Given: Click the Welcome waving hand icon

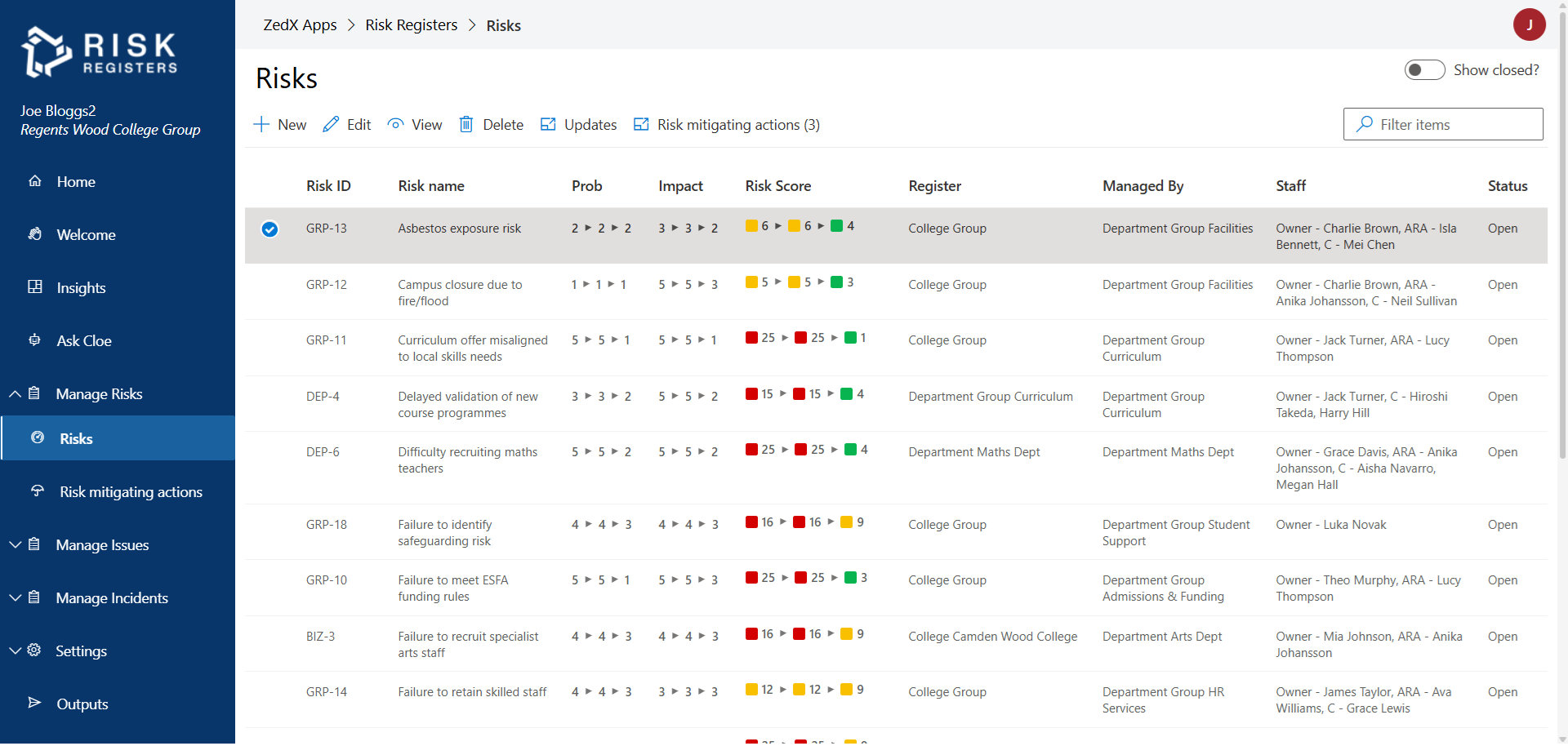Looking at the screenshot, I should click(x=35, y=234).
